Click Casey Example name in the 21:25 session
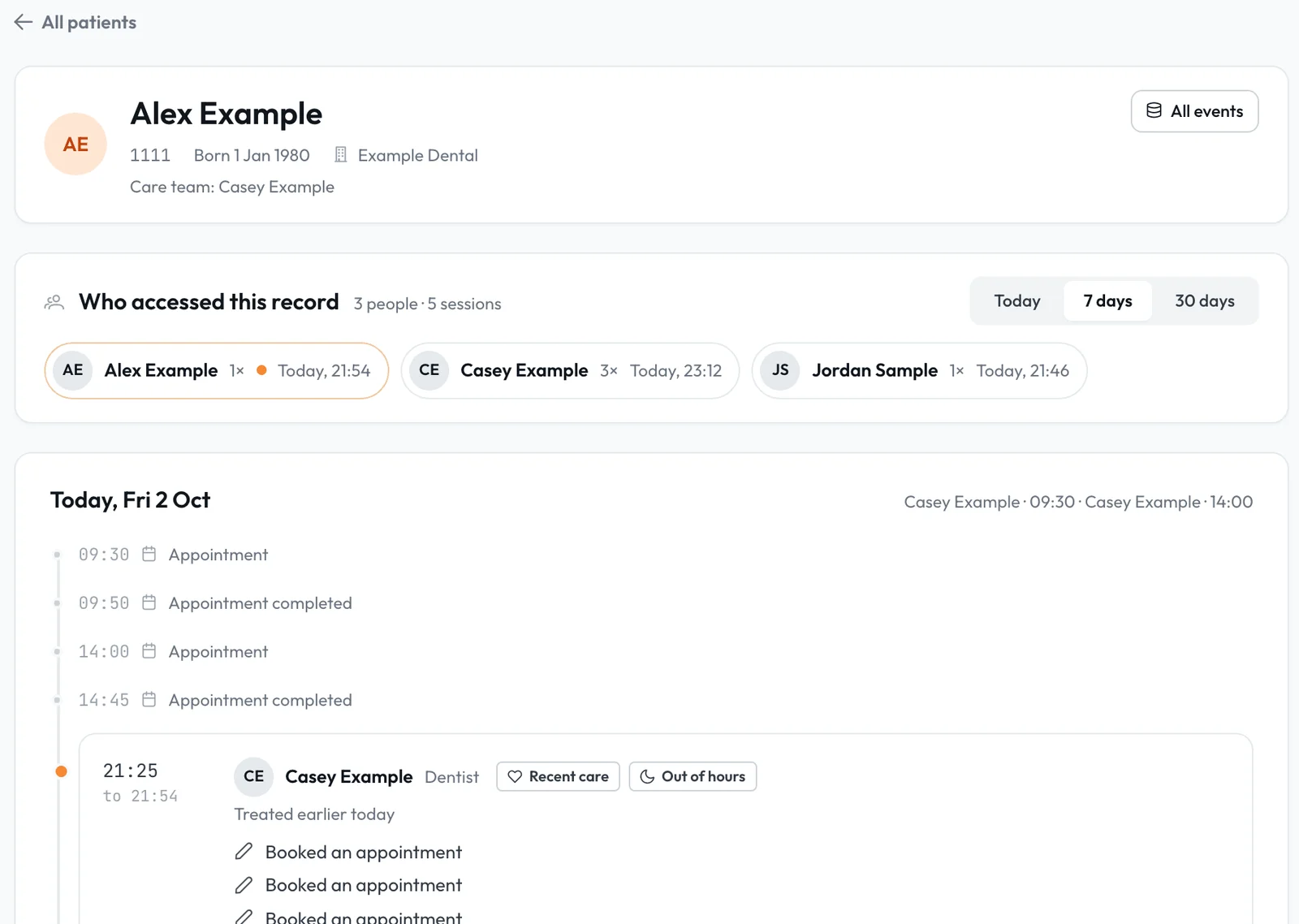Viewport: 1299px width, 924px height. pos(349,777)
